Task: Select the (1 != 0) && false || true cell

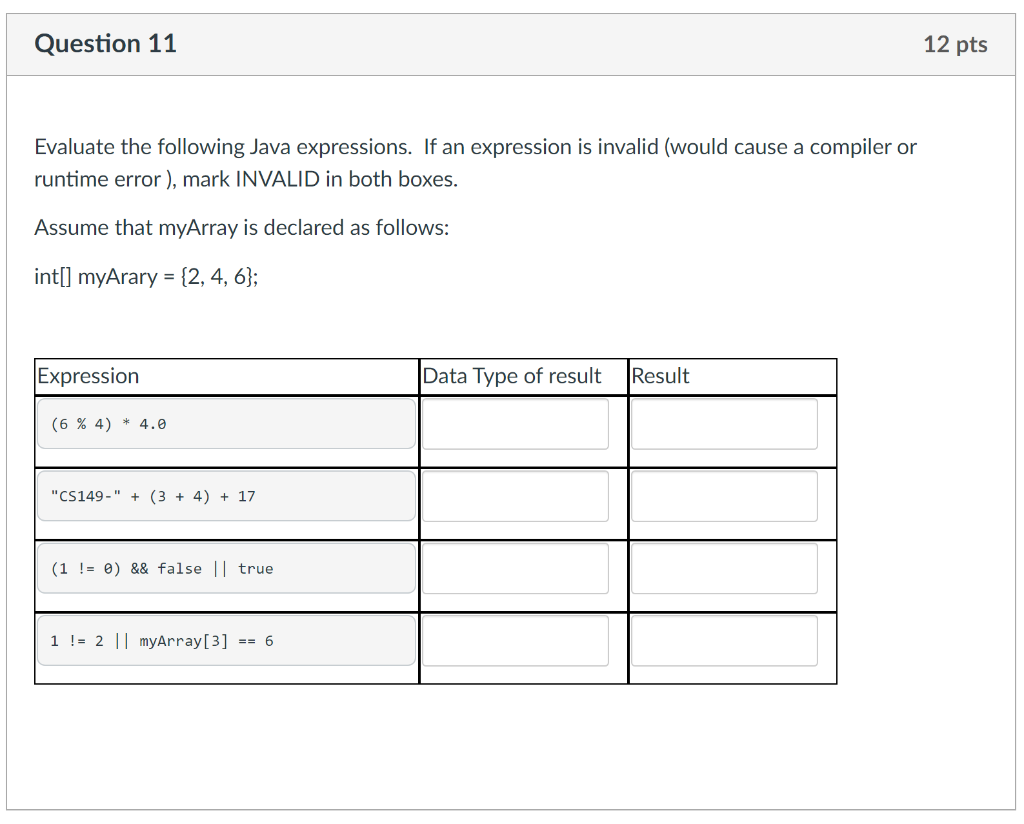Action: click(x=225, y=567)
